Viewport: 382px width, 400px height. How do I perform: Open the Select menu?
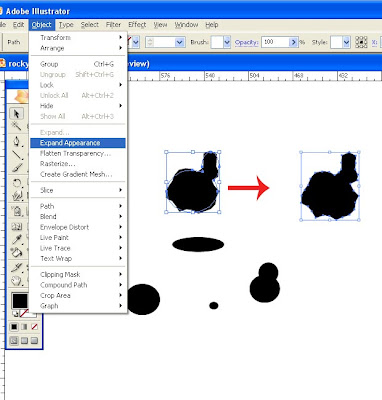(x=89, y=25)
